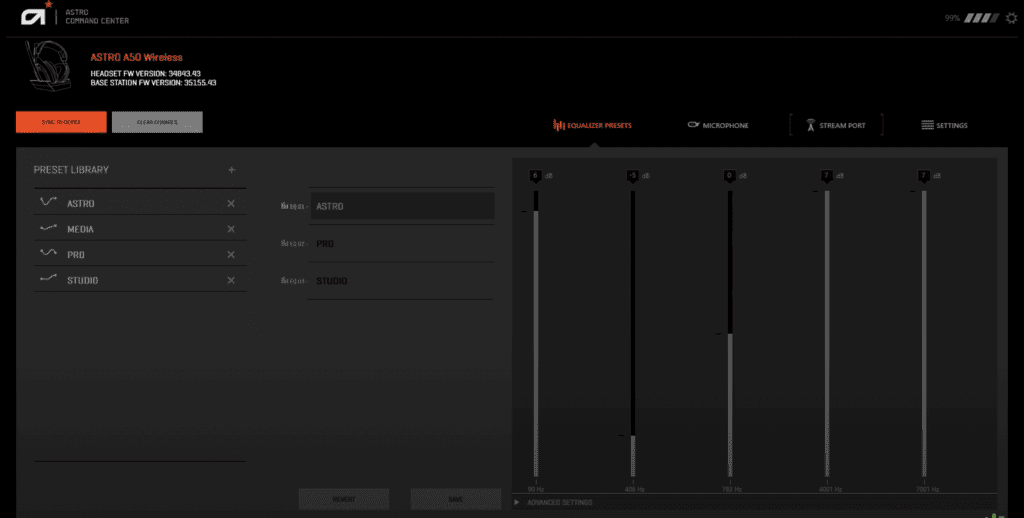The width and height of the screenshot is (1024, 518).
Task: Open the Settings tab
Action: pos(944,125)
